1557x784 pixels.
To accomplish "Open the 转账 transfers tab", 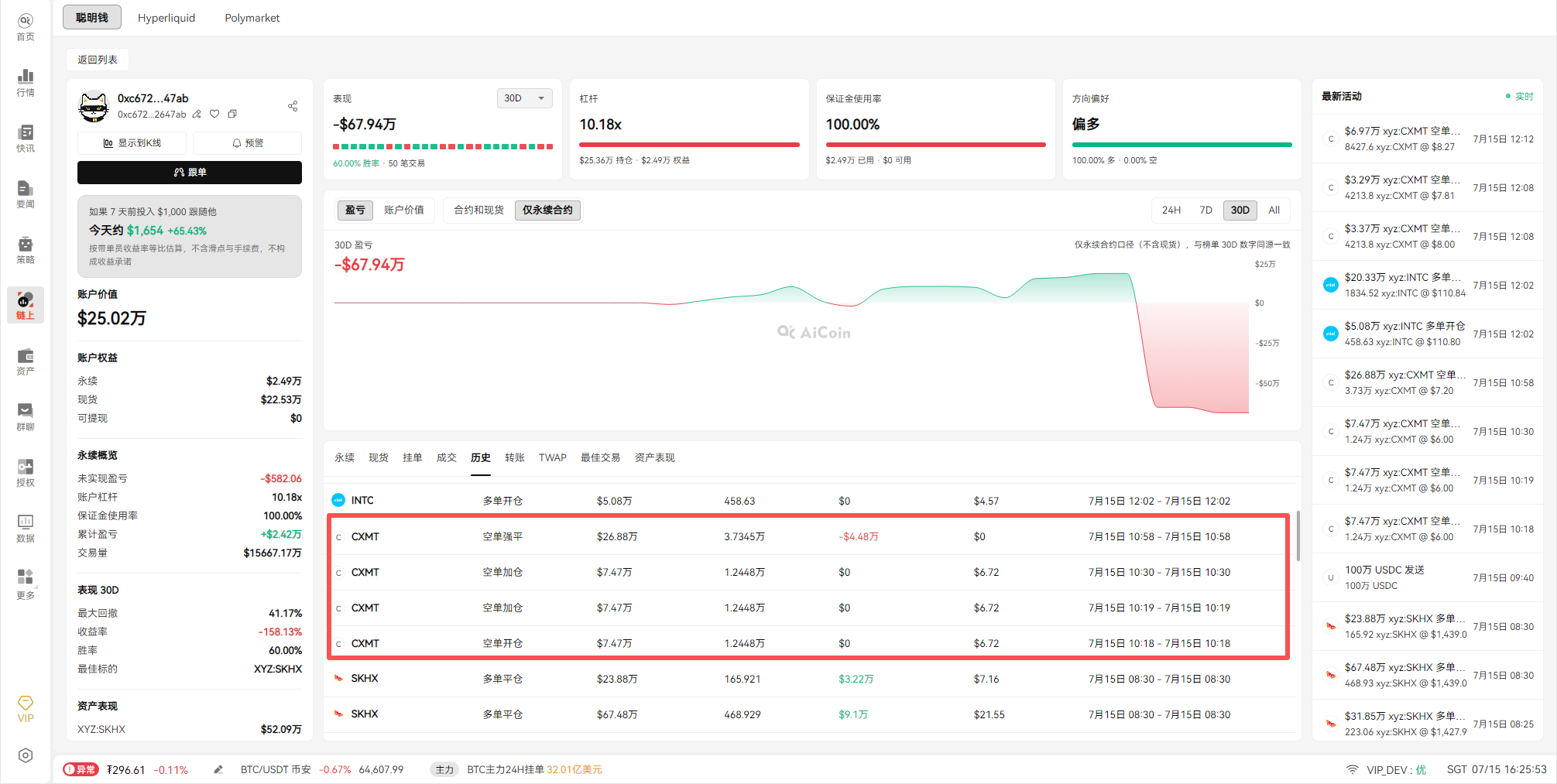I will 515,457.
